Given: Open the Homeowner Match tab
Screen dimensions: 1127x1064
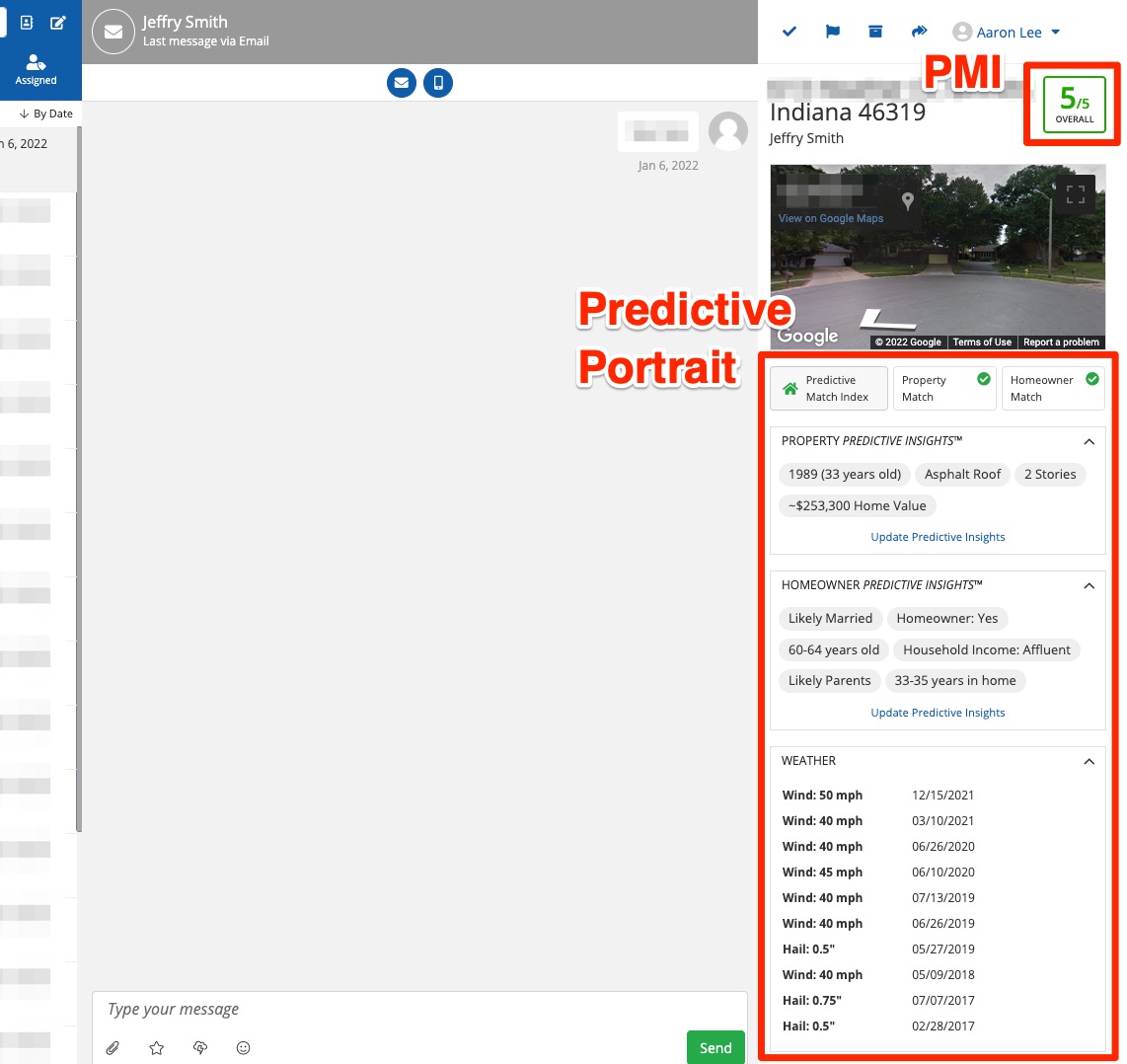Looking at the screenshot, I should 1051,389.
